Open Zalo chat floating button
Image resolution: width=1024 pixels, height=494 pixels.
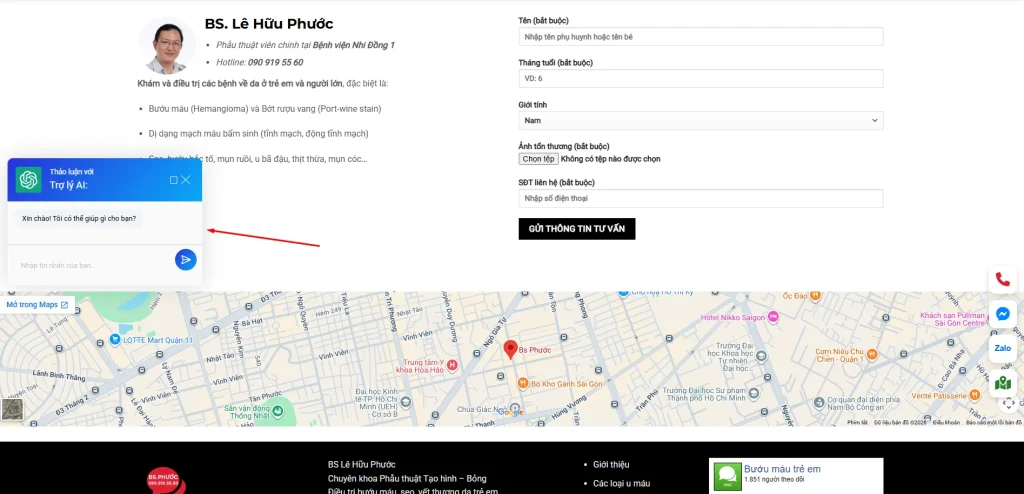1002,348
